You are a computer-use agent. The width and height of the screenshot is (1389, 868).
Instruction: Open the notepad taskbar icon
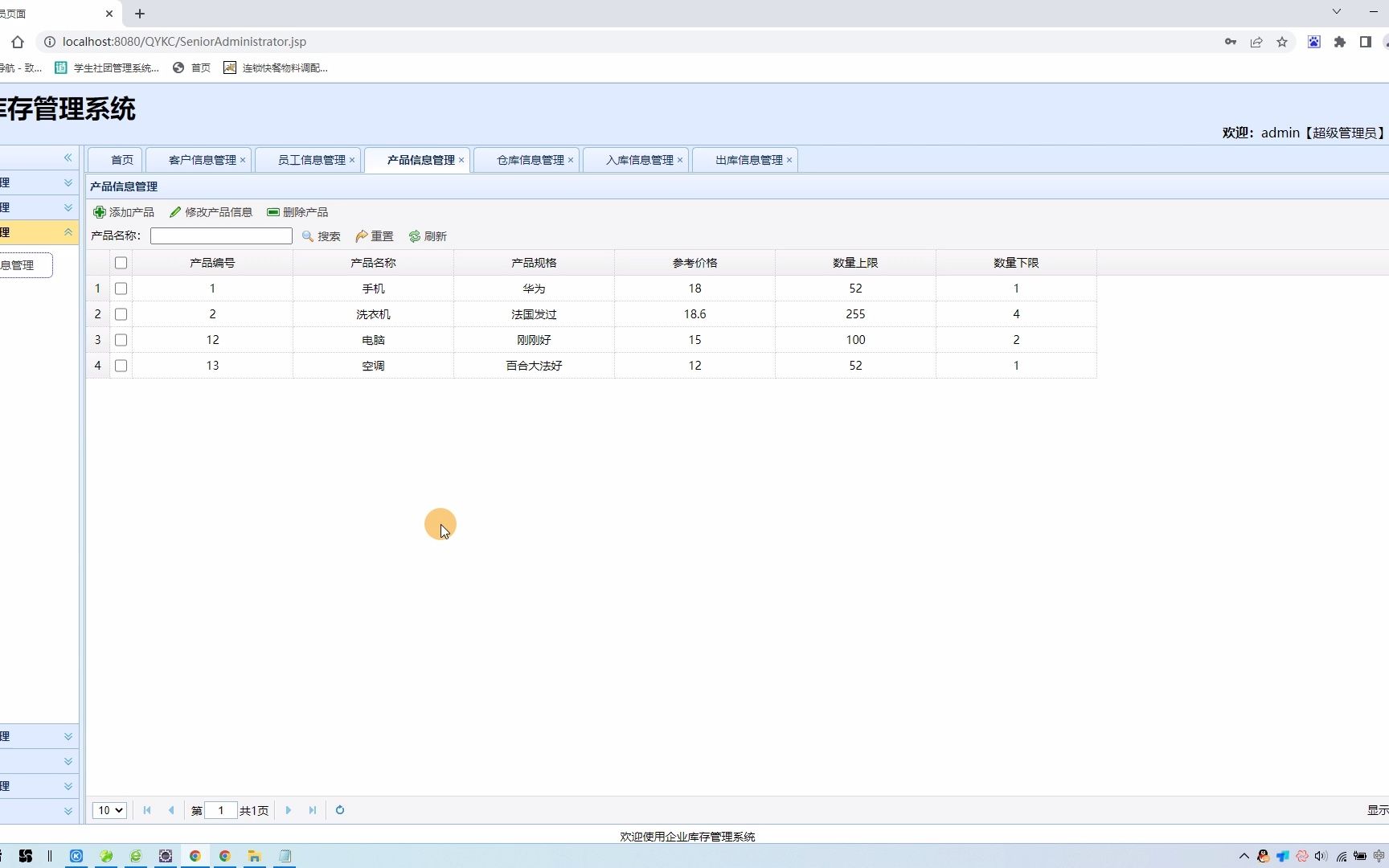click(285, 856)
